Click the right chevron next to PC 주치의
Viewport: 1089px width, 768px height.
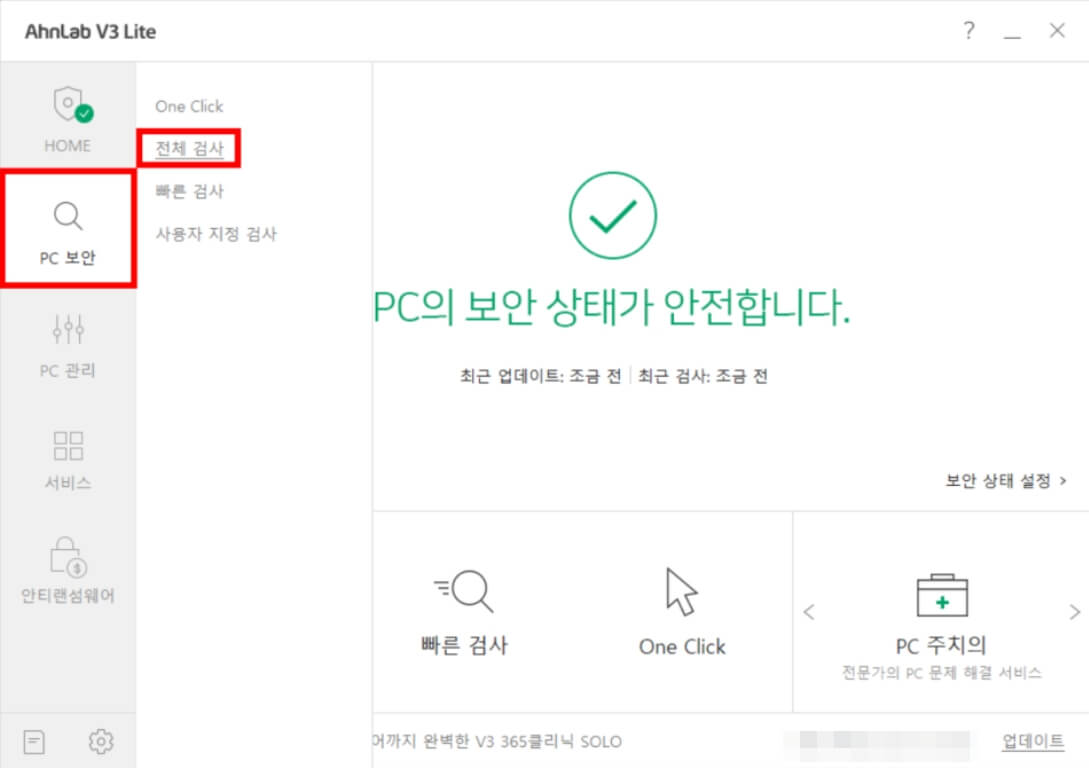pyautogui.click(x=1073, y=612)
